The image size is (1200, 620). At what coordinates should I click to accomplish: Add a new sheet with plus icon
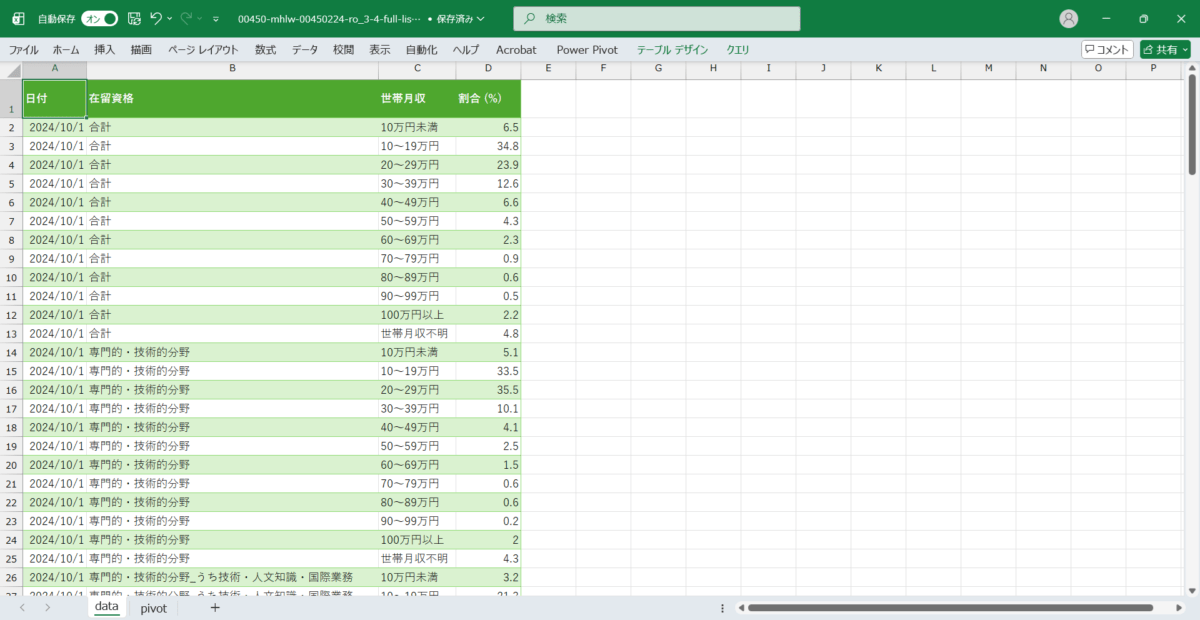click(214, 608)
